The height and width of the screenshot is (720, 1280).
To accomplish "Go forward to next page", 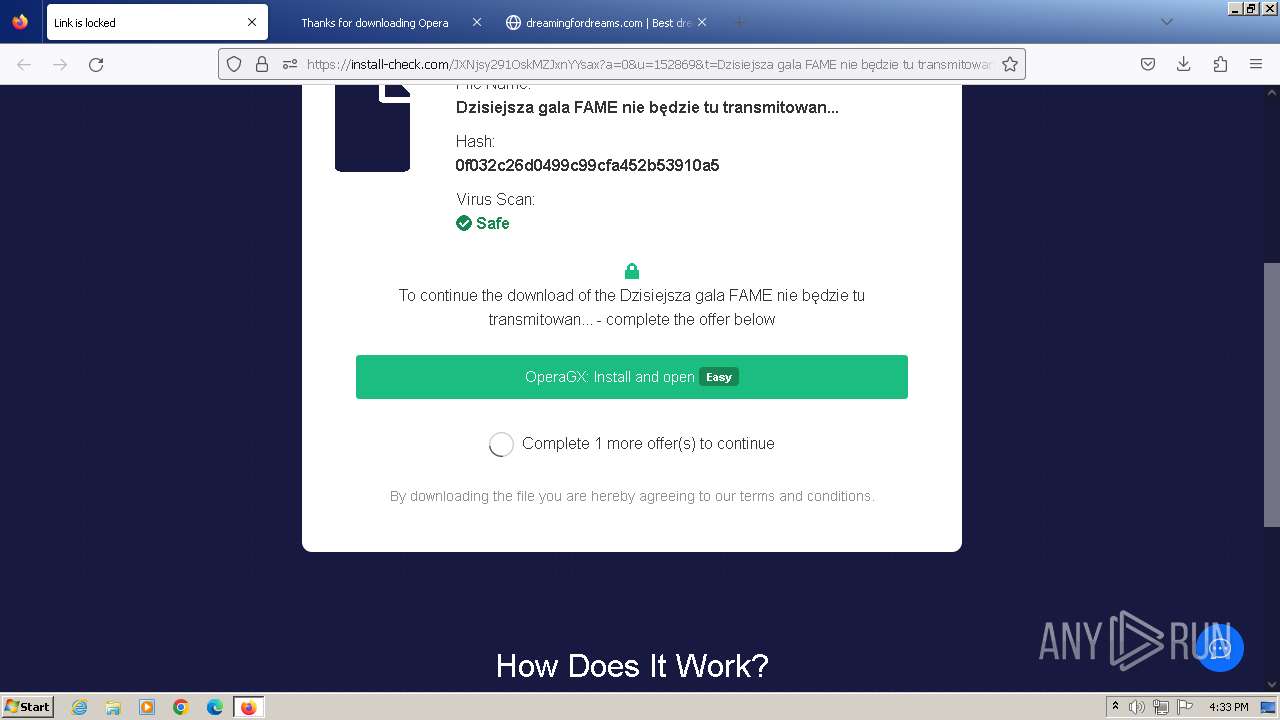I will point(60,64).
